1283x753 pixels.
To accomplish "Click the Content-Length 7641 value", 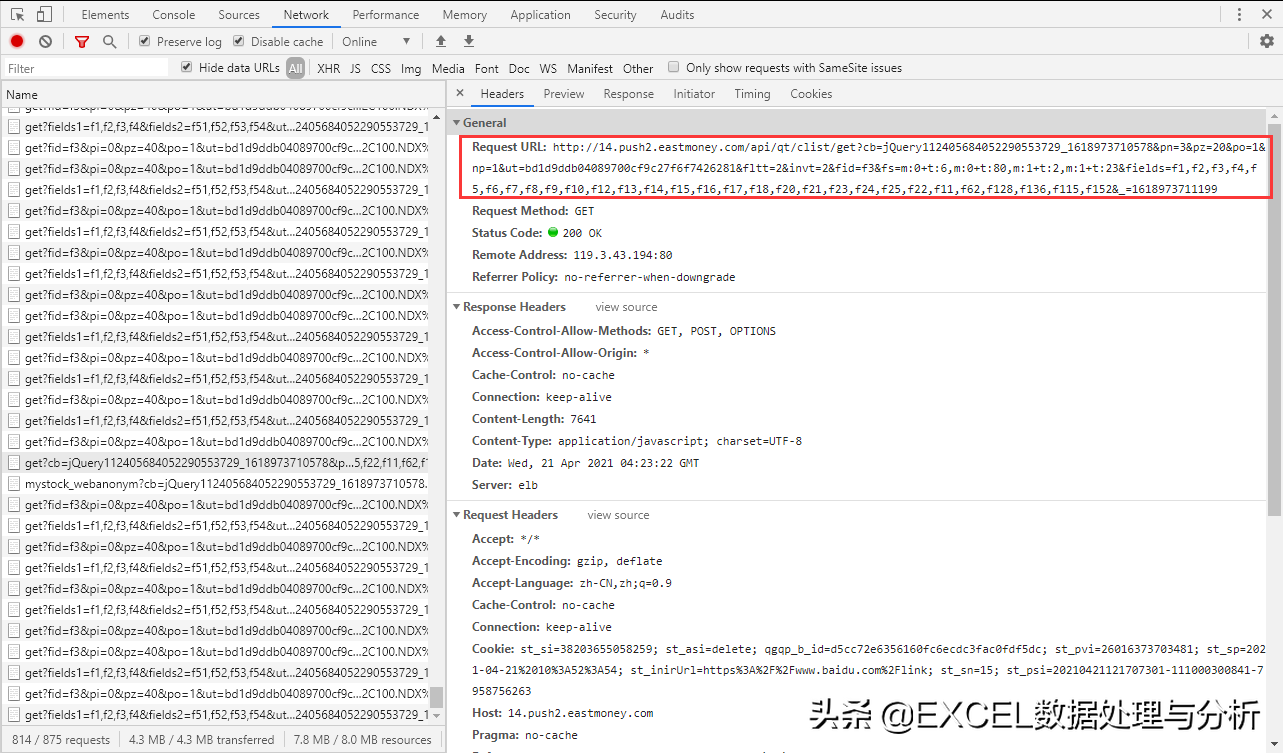I will 583,419.
